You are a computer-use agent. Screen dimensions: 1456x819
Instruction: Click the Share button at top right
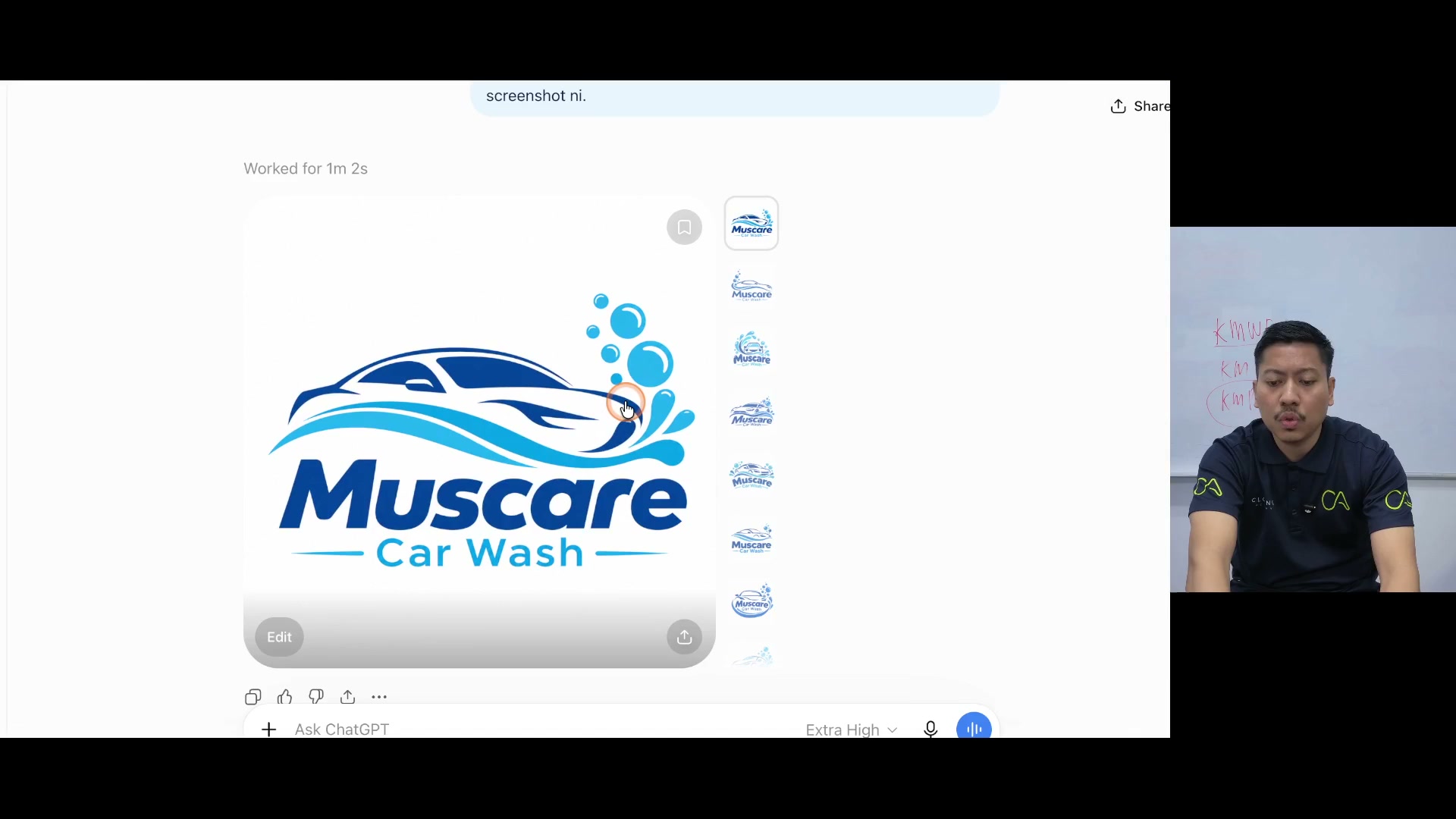[x=1141, y=106]
